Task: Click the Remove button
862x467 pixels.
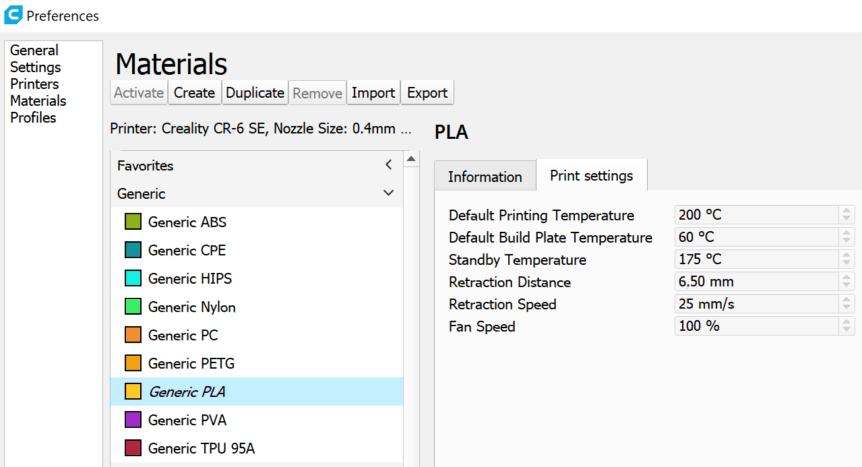Action: coord(317,92)
